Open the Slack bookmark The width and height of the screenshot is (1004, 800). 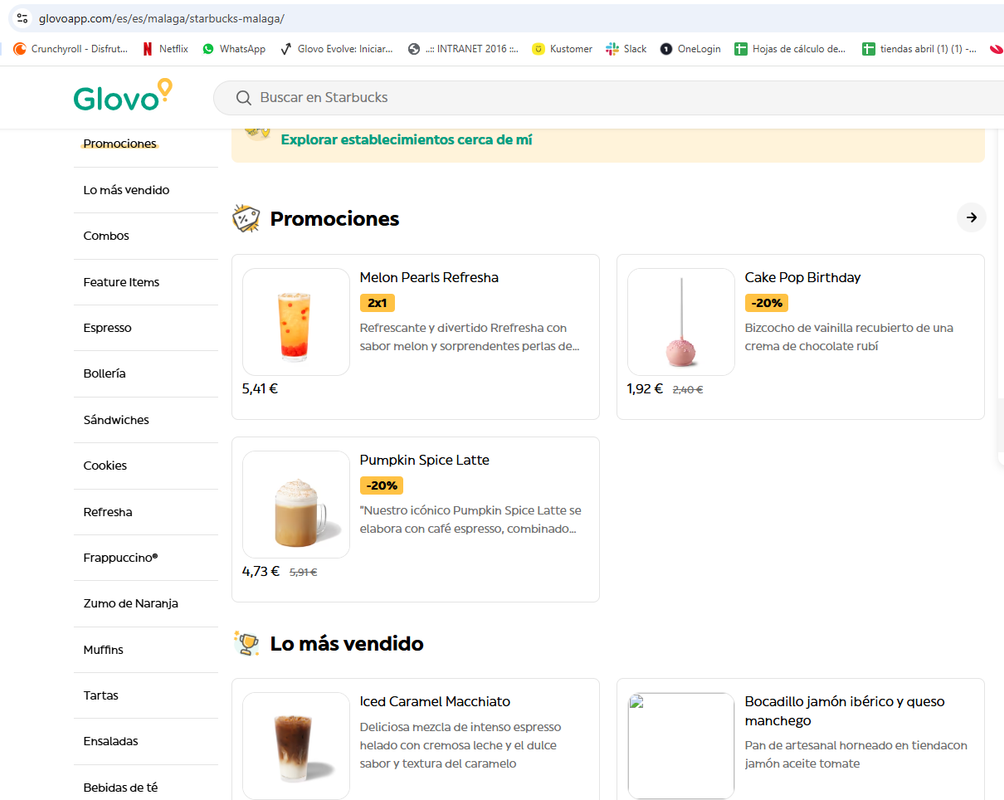tap(626, 49)
